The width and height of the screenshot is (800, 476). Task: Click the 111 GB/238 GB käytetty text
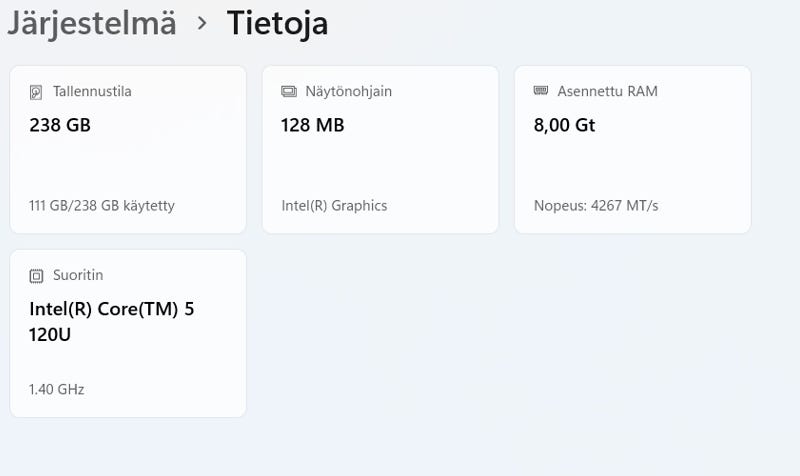click(102, 206)
